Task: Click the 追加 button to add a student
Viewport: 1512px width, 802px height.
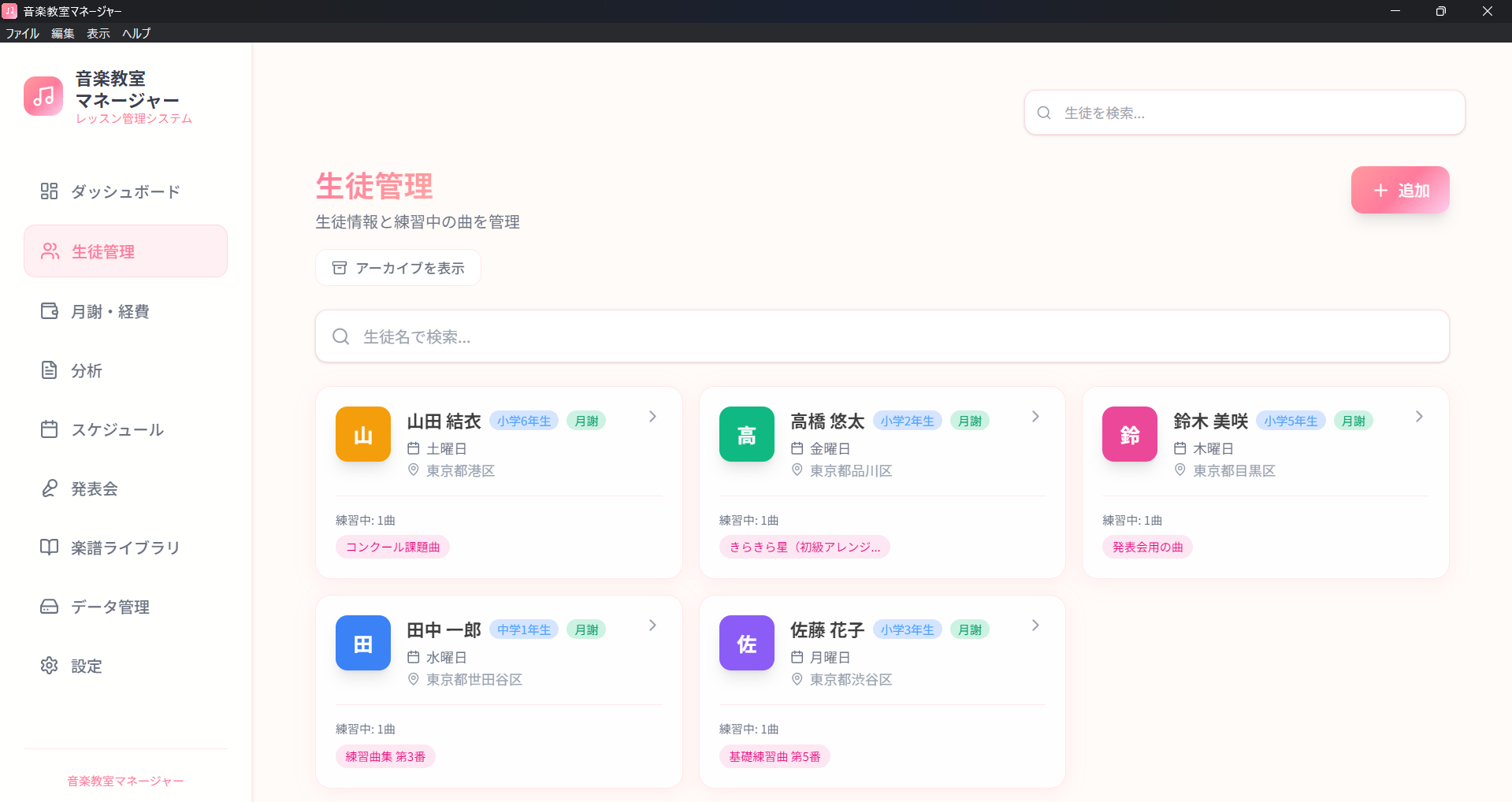Action: 1399,190
